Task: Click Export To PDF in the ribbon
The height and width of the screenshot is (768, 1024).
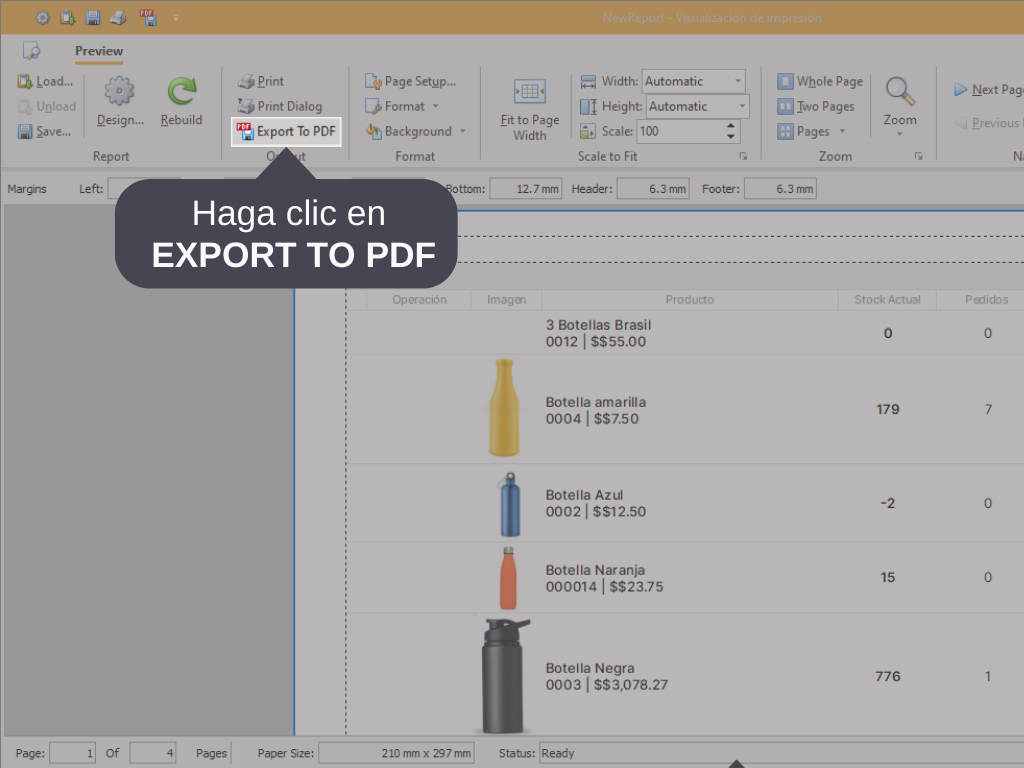Action: pos(286,131)
